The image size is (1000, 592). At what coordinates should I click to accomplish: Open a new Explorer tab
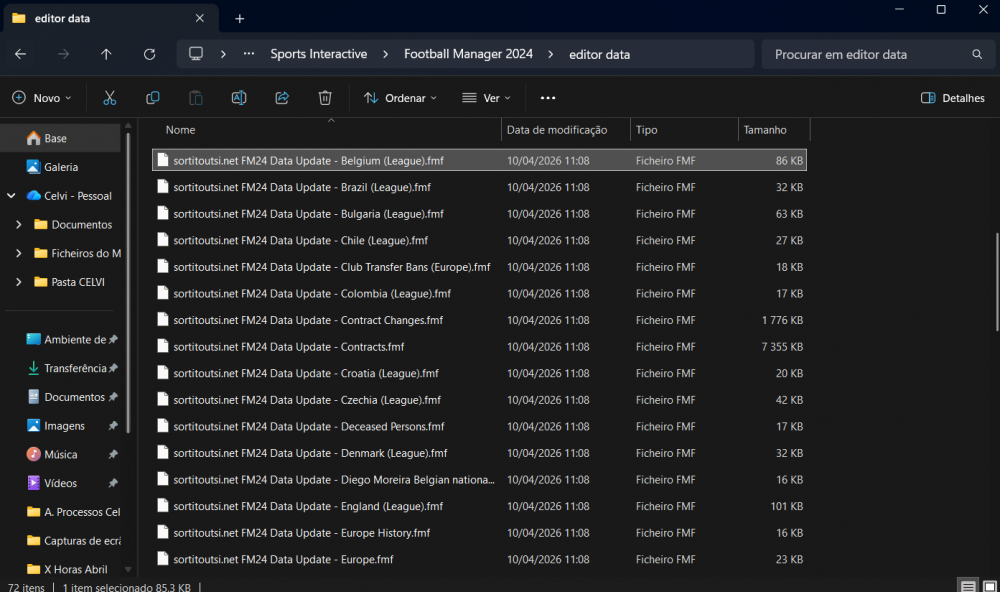coord(239,18)
